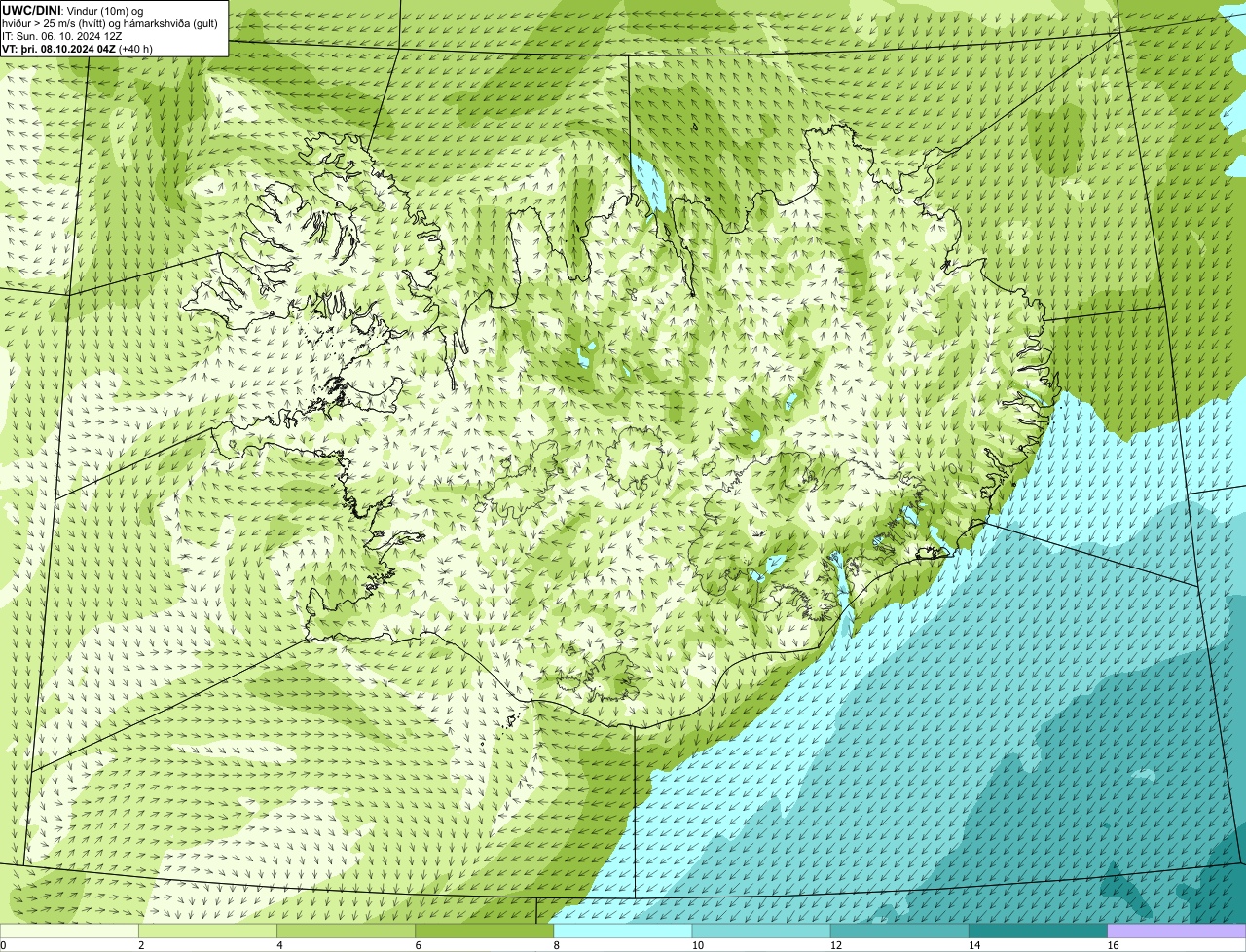1246x952 pixels.
Task: Pick the 10–12 m/s turquoise color bar segment
Action: (762, 932)
